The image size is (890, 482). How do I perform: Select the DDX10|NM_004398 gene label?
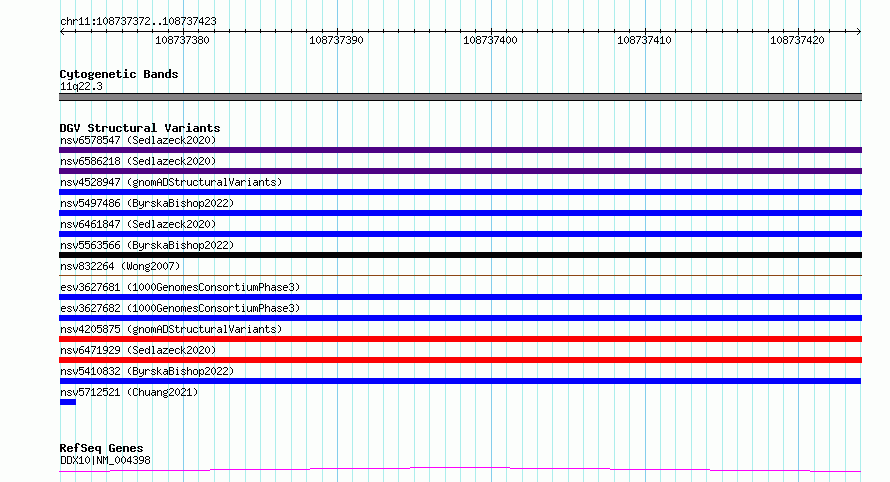[105, 460]
